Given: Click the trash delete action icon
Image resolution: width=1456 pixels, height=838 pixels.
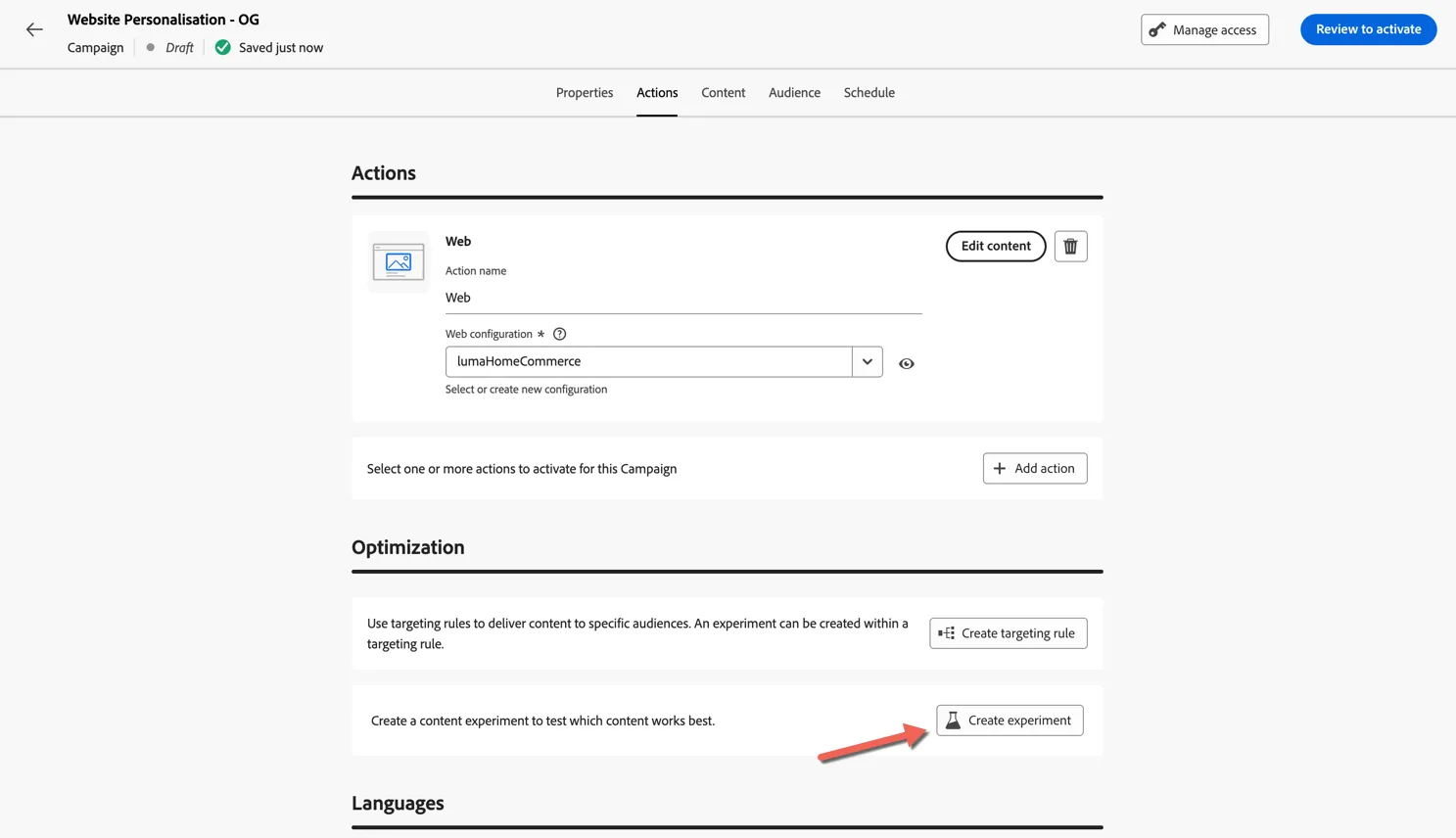Looking at the screenshot, I should (x=1070, y=247).
